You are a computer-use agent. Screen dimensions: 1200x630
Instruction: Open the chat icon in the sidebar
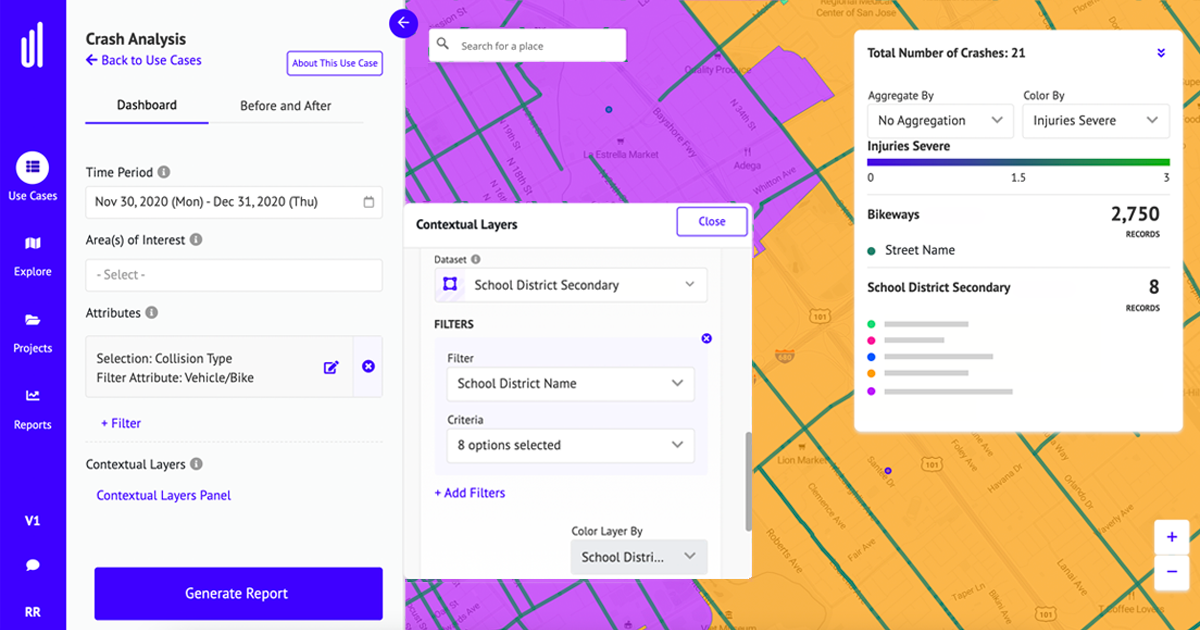[x=33, y=566]
